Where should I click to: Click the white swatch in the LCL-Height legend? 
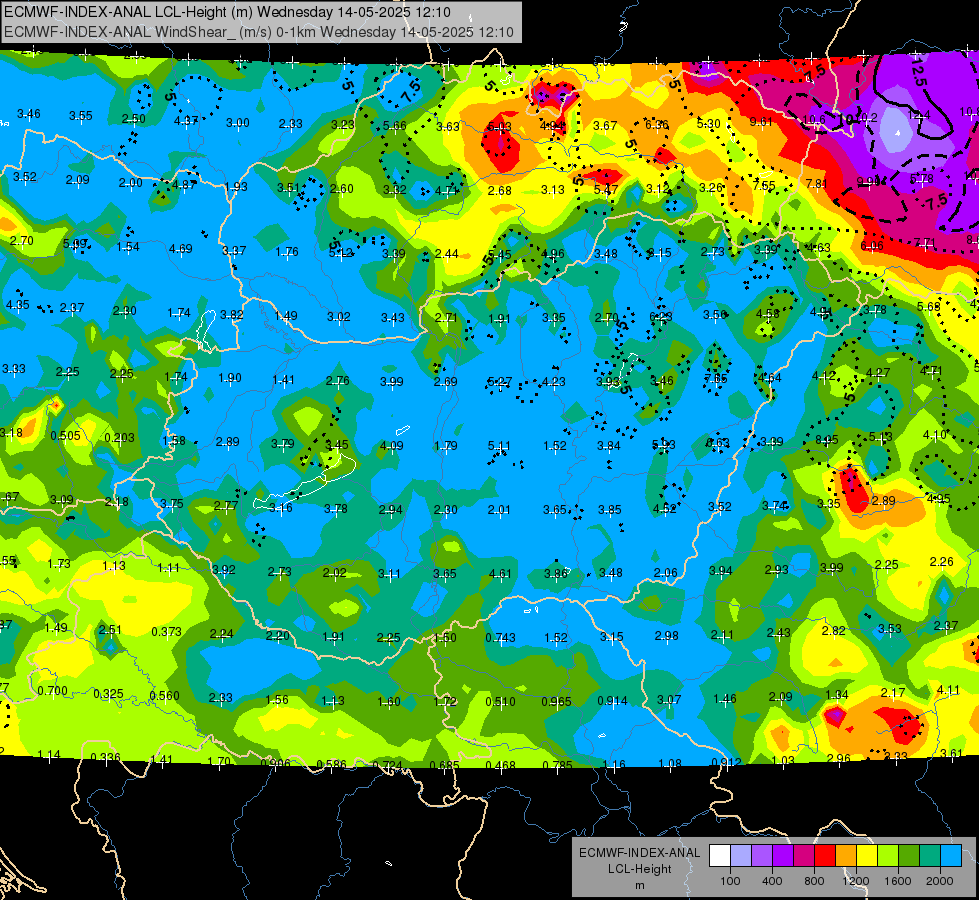point(720,856)
